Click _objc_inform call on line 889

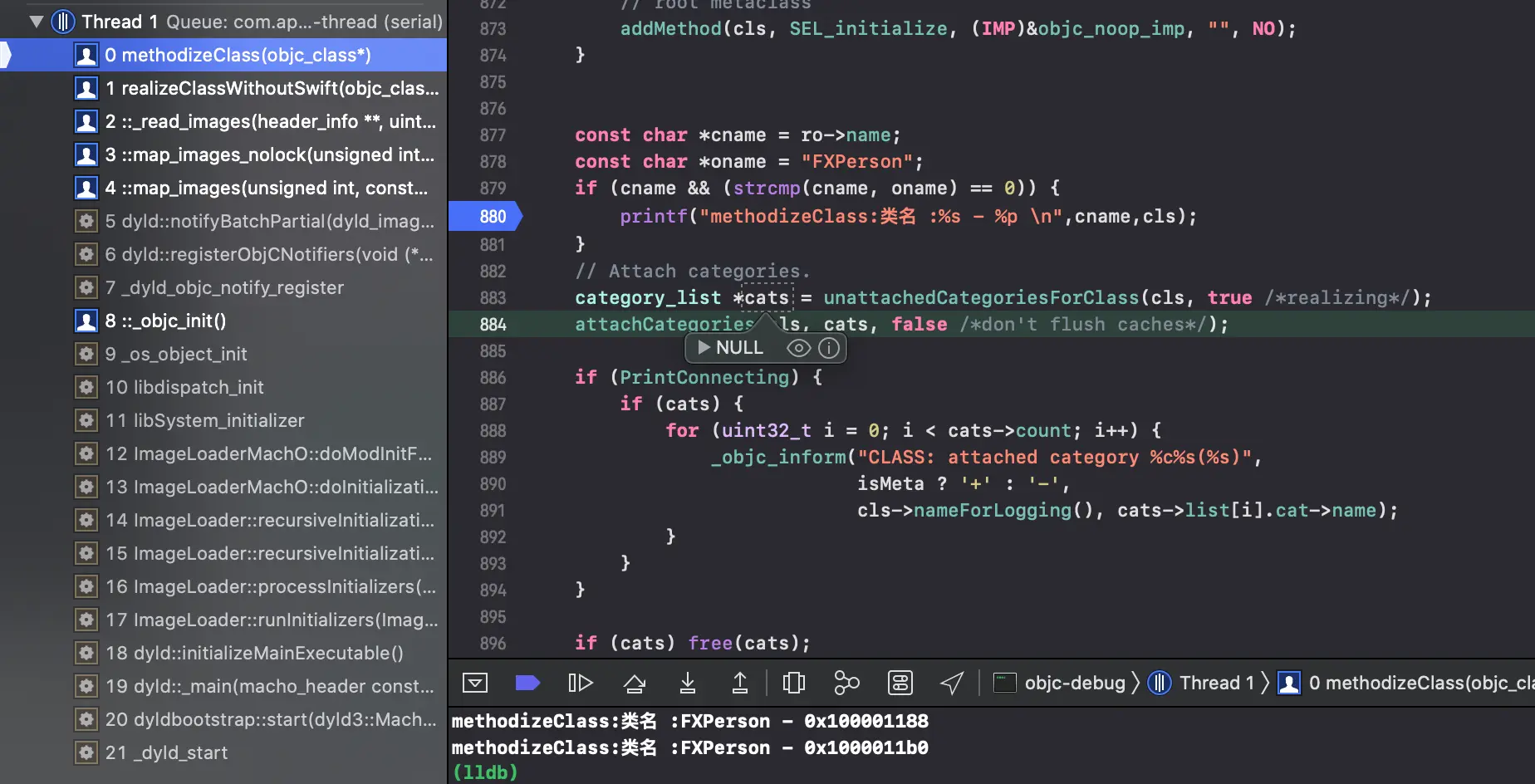(x=778, y=457)
